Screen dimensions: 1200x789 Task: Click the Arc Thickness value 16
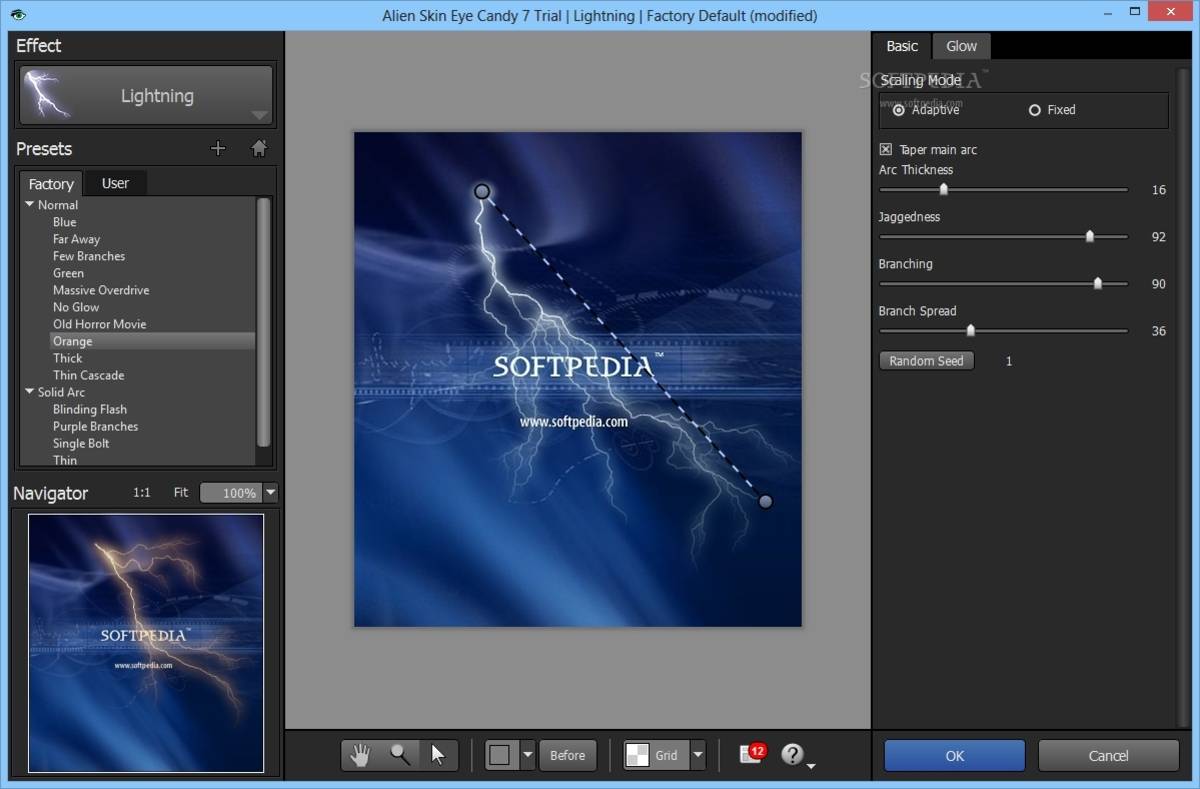point(1158,190)
